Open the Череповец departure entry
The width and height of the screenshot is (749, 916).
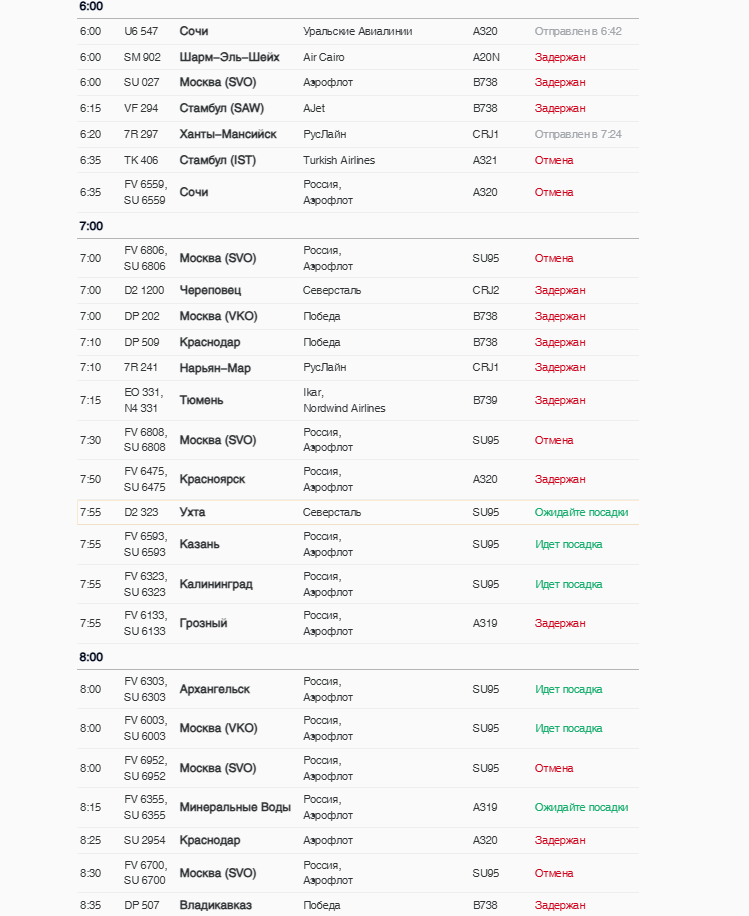tap(210, 290)
